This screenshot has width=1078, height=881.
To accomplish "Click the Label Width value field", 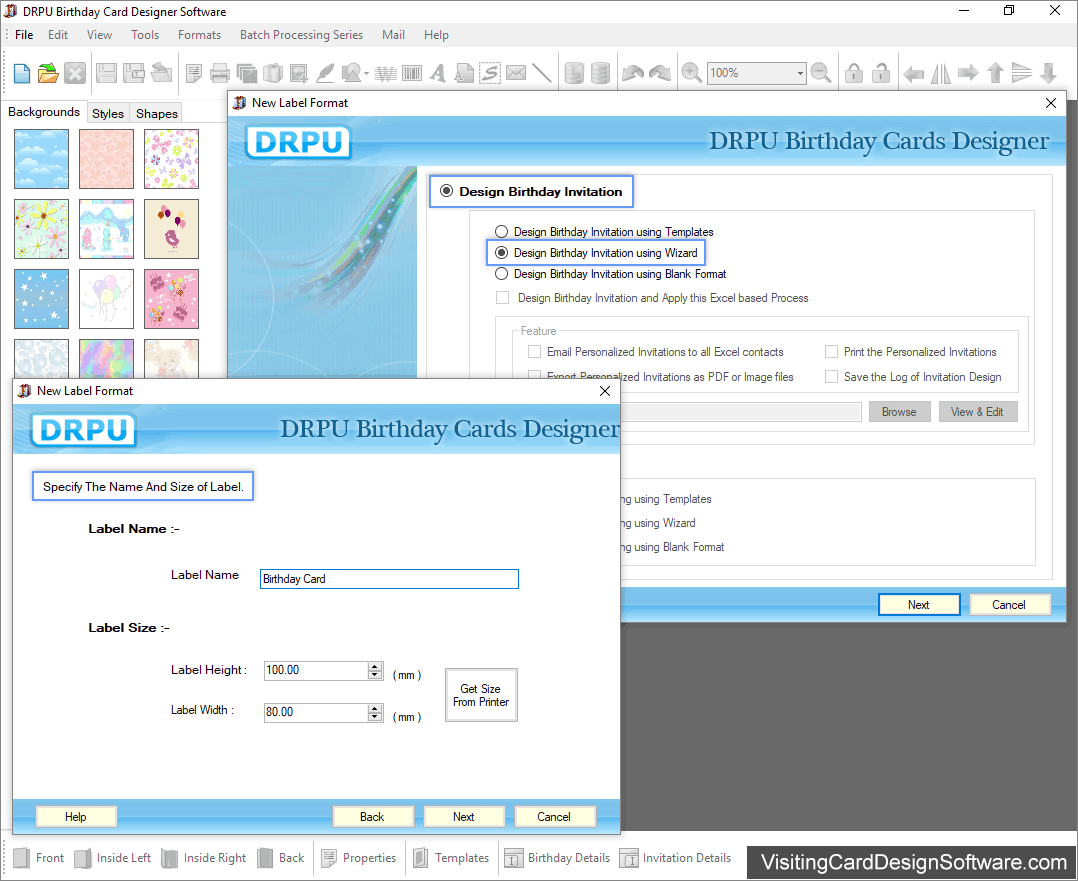I will click(316, 713).
